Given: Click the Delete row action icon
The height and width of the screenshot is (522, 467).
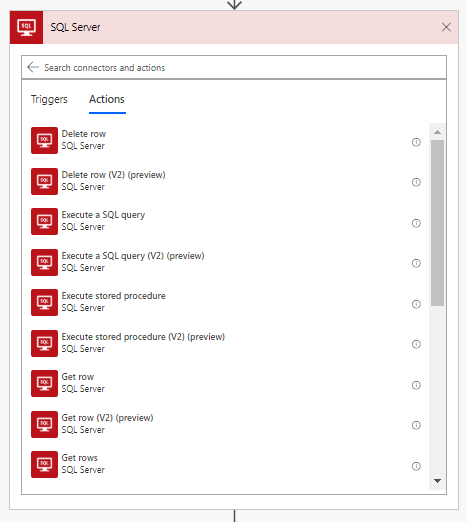Looking at the screenshot, I should 44,140.
